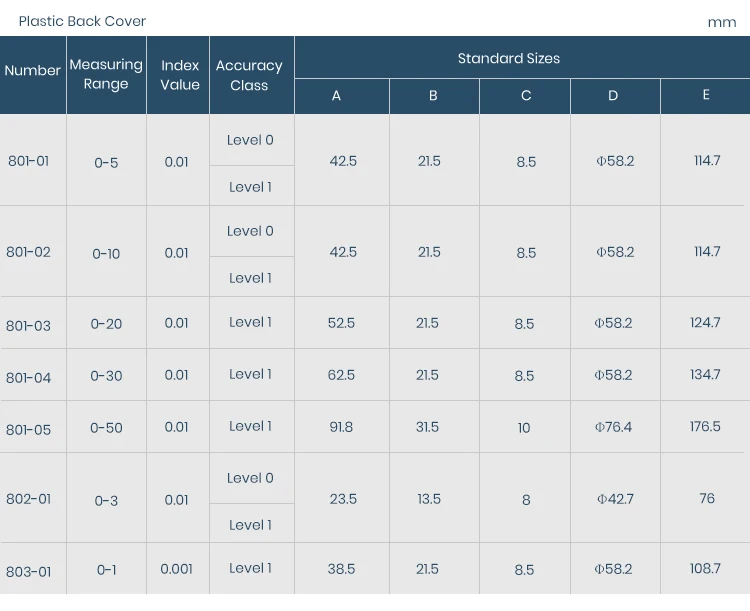
Task: Select the 0.001 index value cell
Action: pyautogui.click(x=177, y=569)
